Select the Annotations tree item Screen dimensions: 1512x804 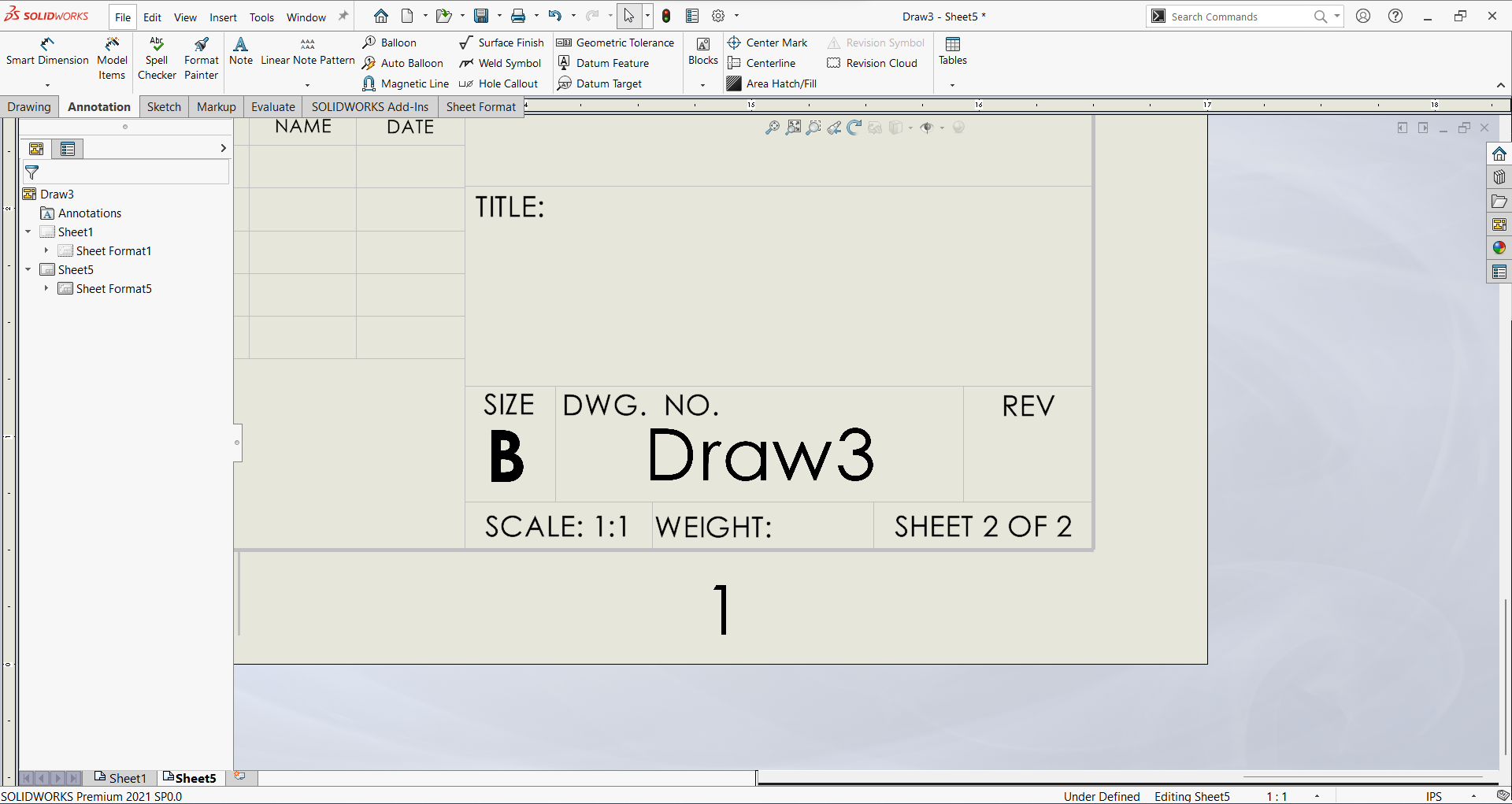81,213
